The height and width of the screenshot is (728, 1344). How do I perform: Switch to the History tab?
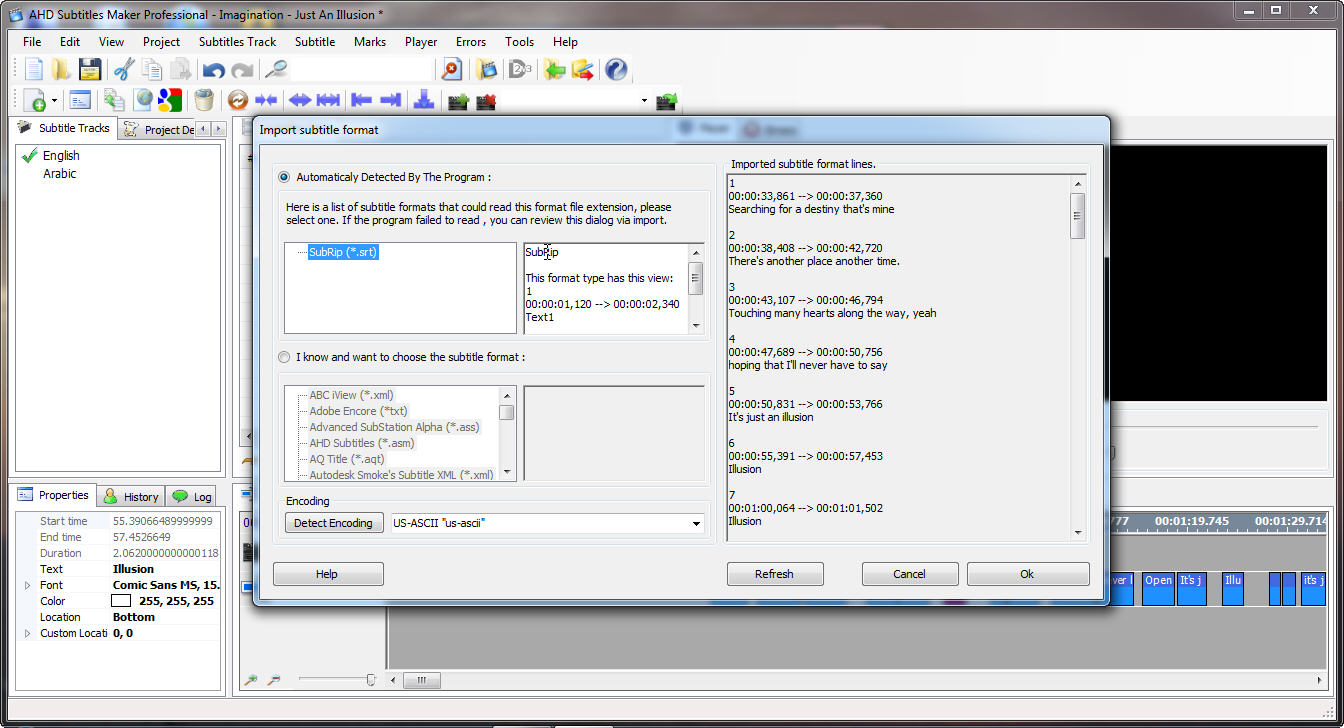131,496
